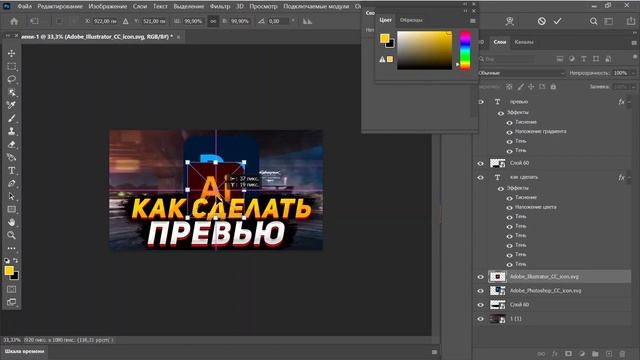Swap foreground and background colors
This screenshot has width=640, height=360.
point(16,260)
